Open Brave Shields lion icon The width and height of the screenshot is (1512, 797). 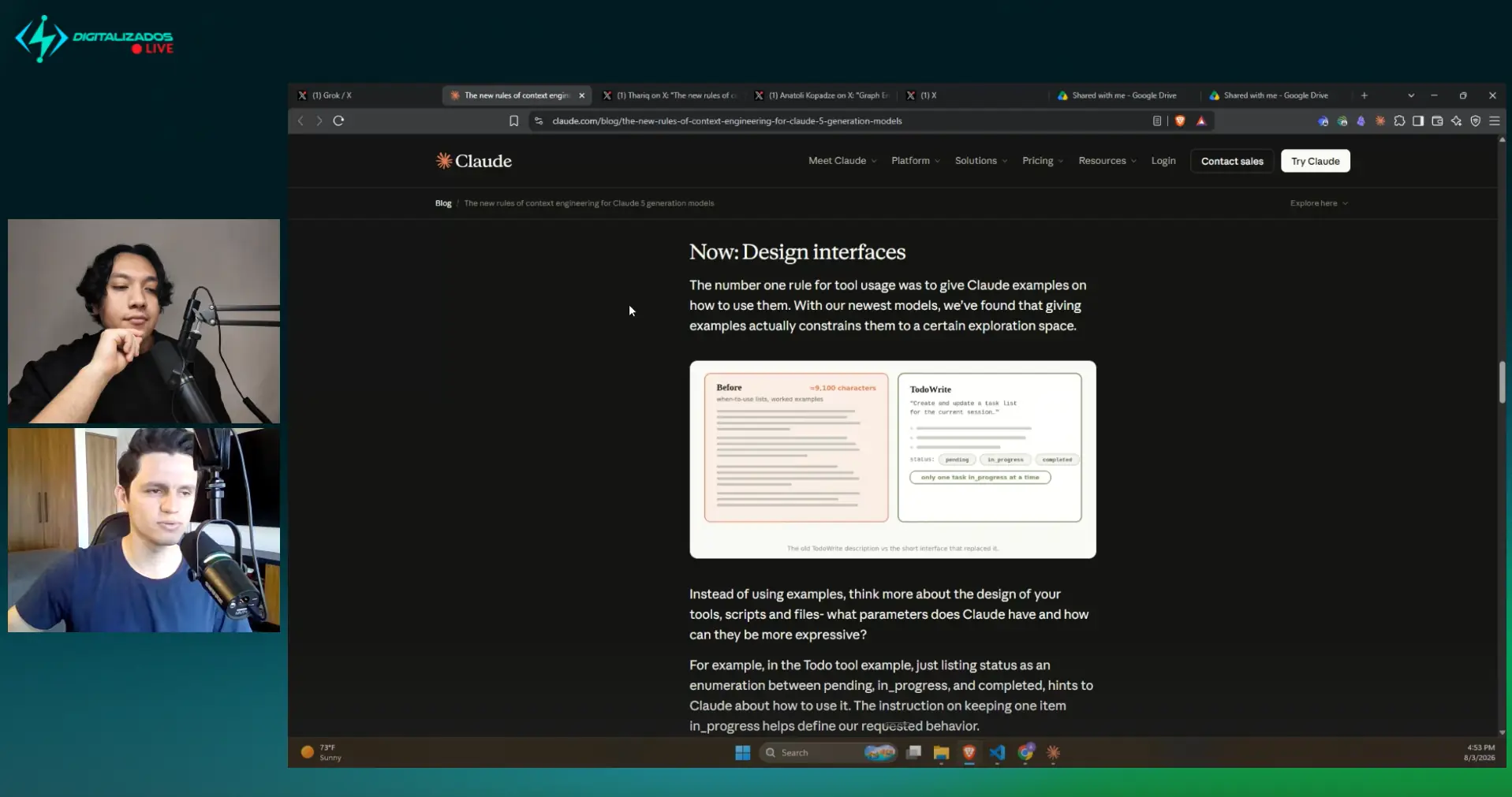(x=1180, y=121)
